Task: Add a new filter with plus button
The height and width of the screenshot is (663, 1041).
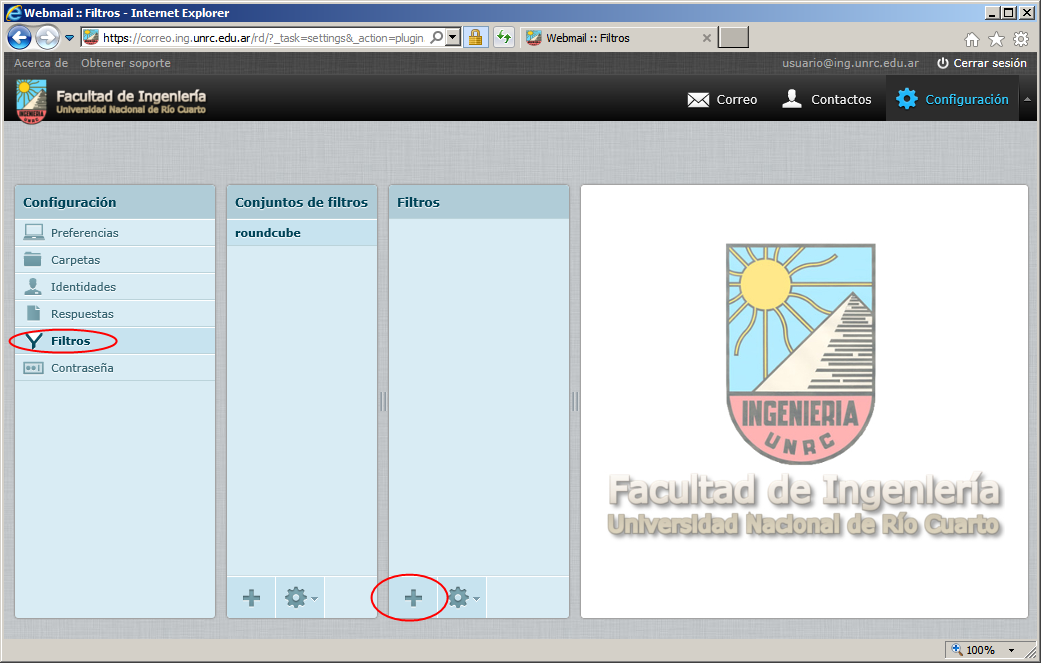Action: (x=413, y=598)
